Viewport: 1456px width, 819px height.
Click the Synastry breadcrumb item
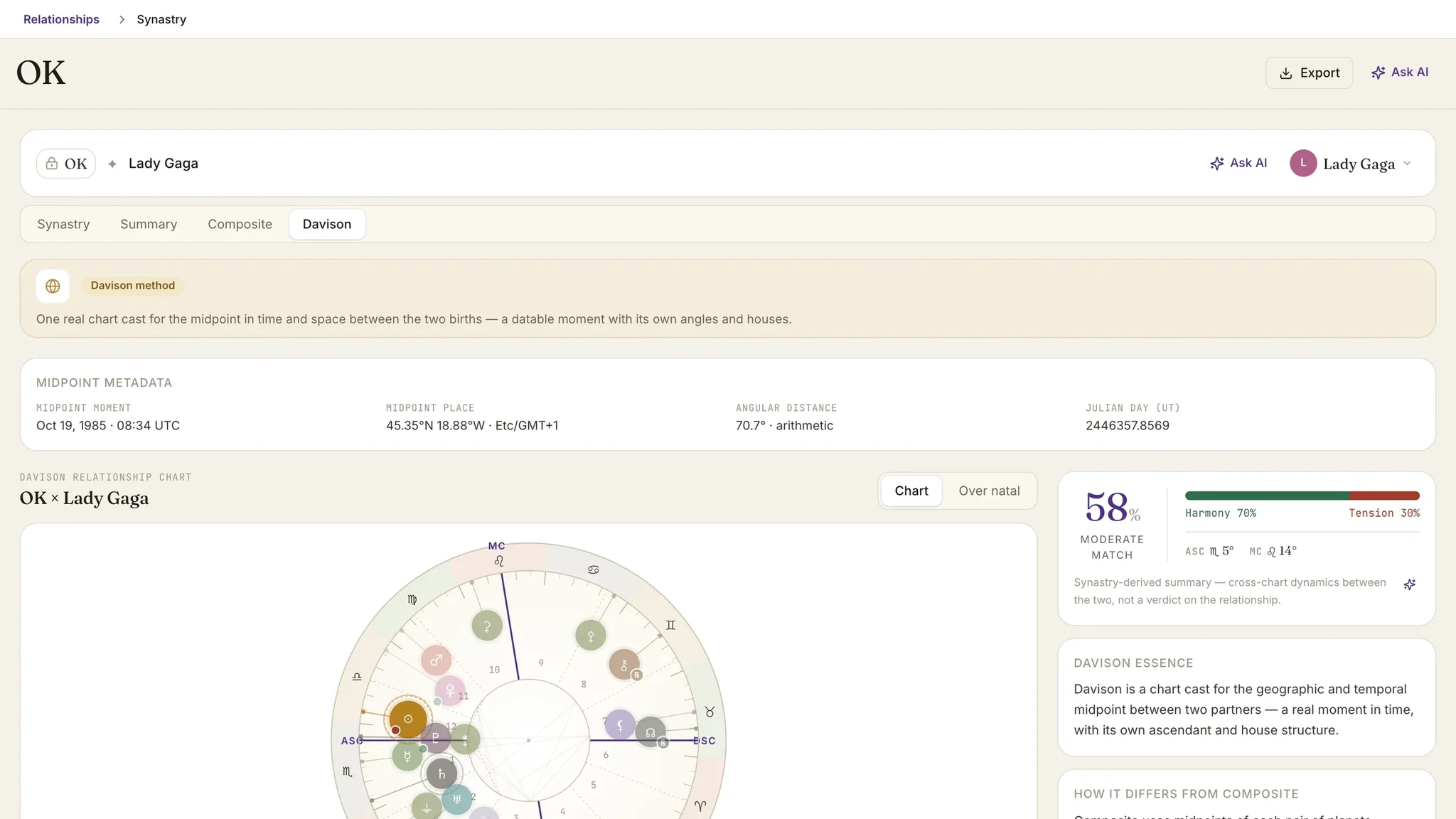pos(161,19)
